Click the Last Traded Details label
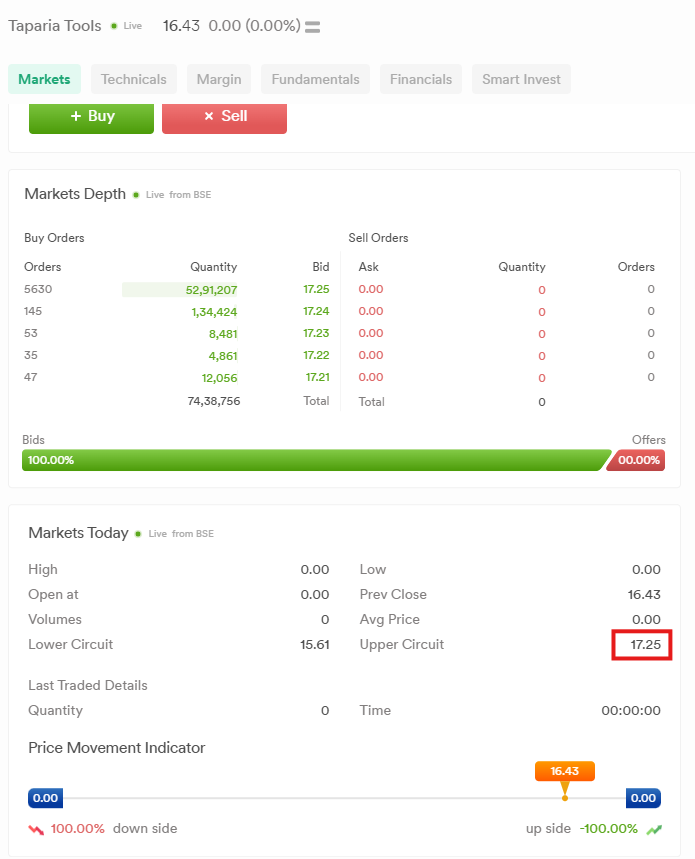 point(88,686)
